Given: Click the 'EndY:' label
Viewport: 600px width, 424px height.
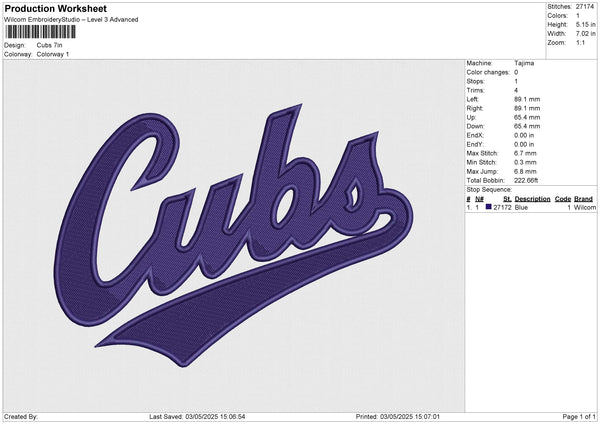Looking at the screenshot, I should click(475, 144).
